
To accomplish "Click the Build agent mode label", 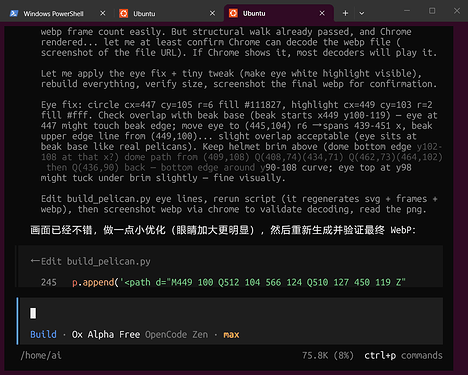I will [43, 334].
